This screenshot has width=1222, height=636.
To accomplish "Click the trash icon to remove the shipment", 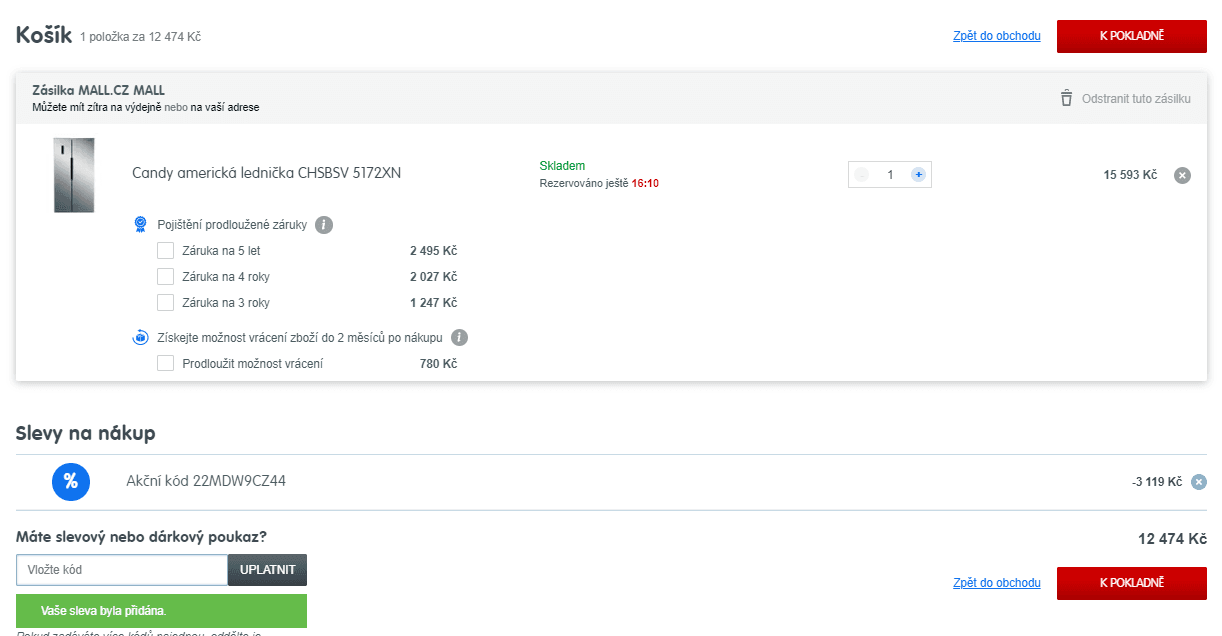I will click(x=1066, y=99).
